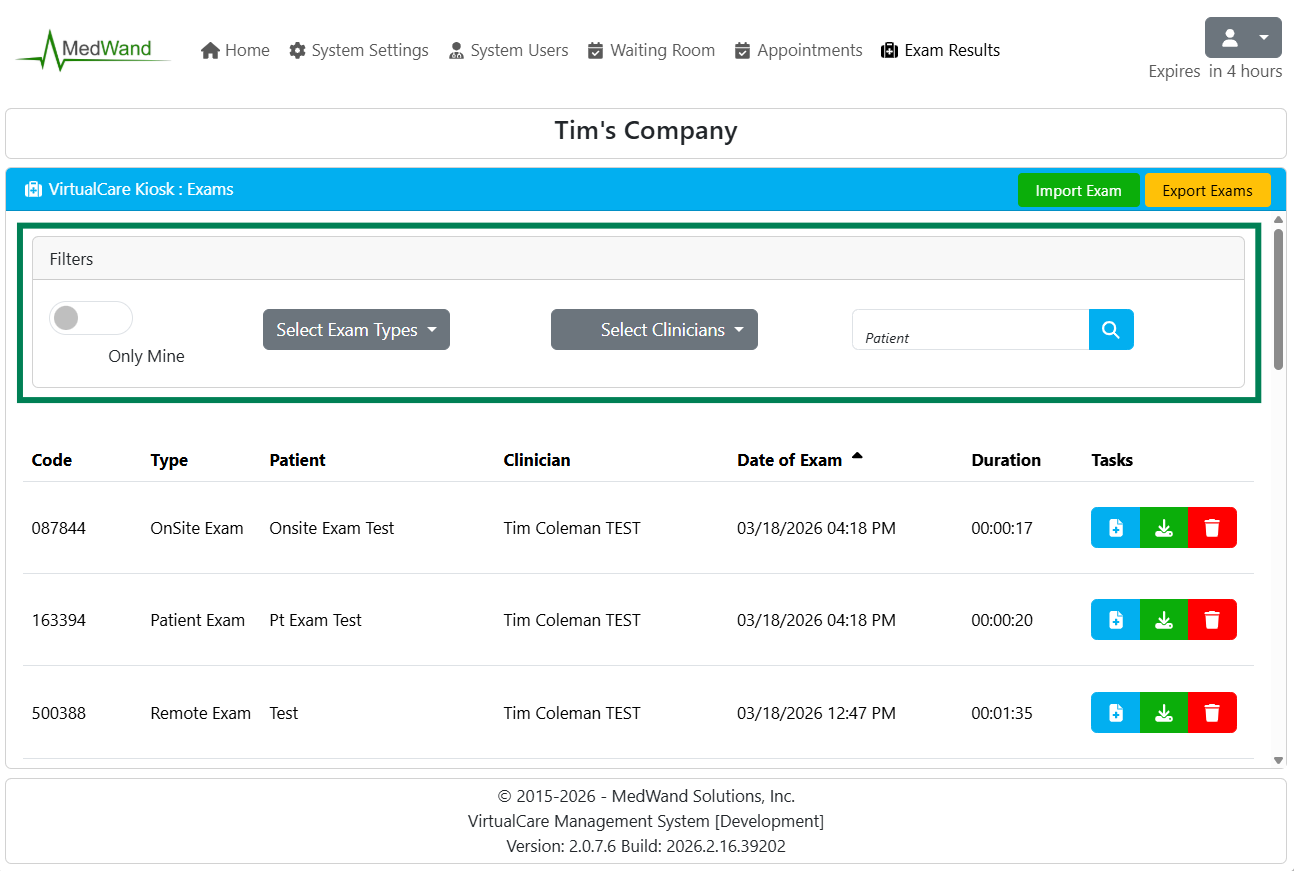This screenshot has height=871, width=1294.
Task: Click the blue report icon for exam 163394
Action: pos(1115,620)
